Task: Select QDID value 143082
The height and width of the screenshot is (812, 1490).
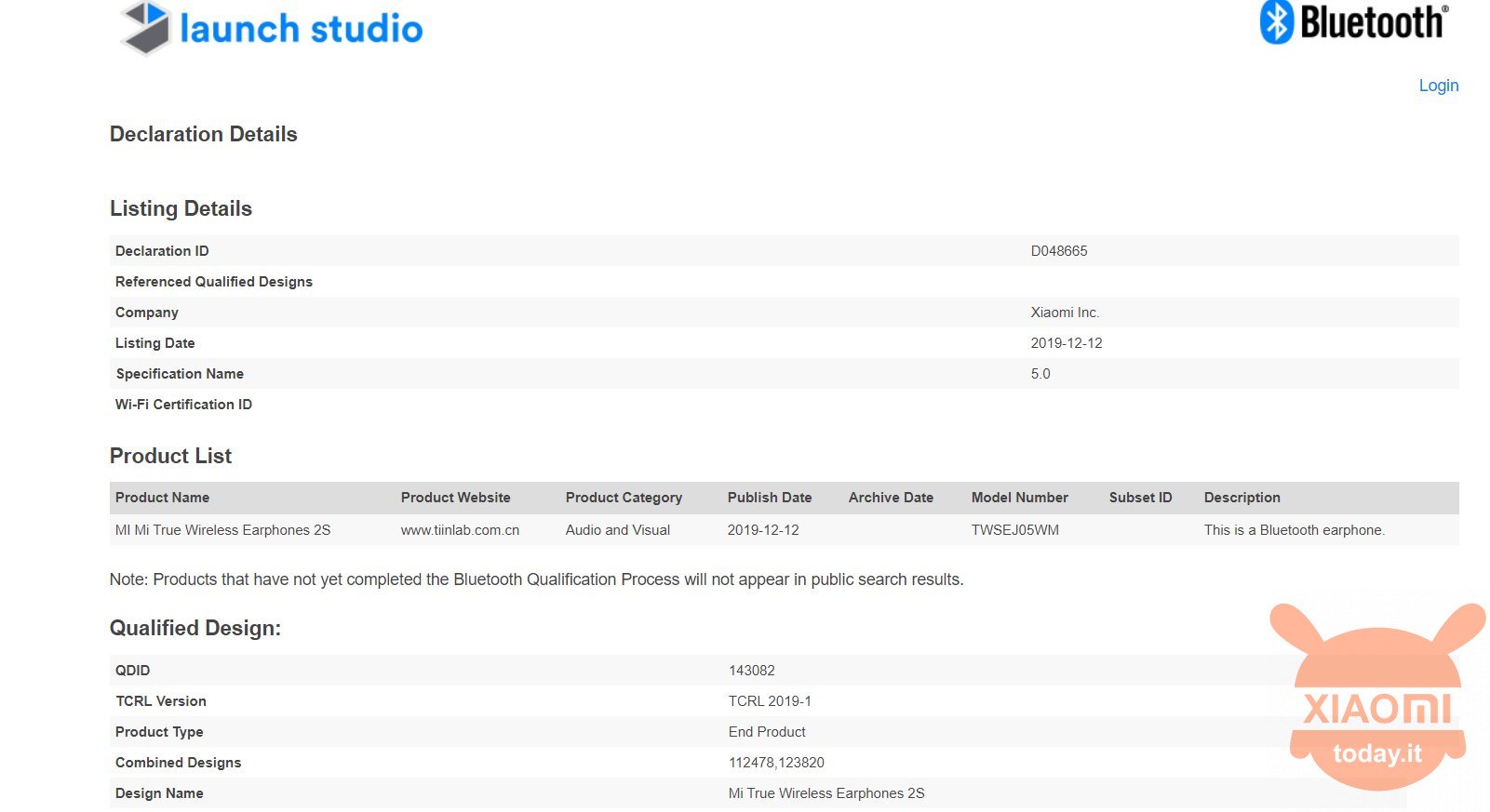Action: 752,671
